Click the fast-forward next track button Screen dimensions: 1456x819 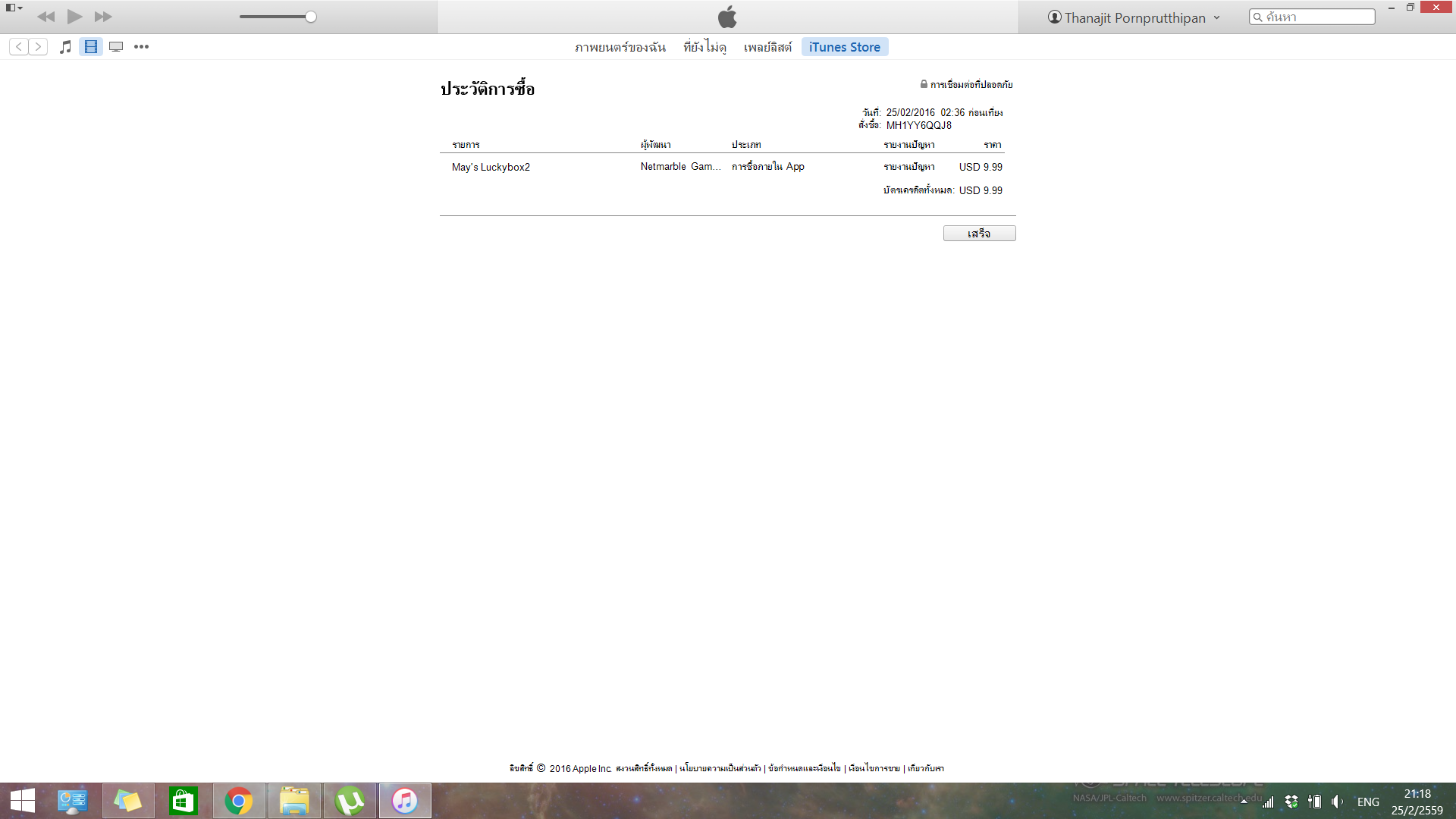pos(103,17)
